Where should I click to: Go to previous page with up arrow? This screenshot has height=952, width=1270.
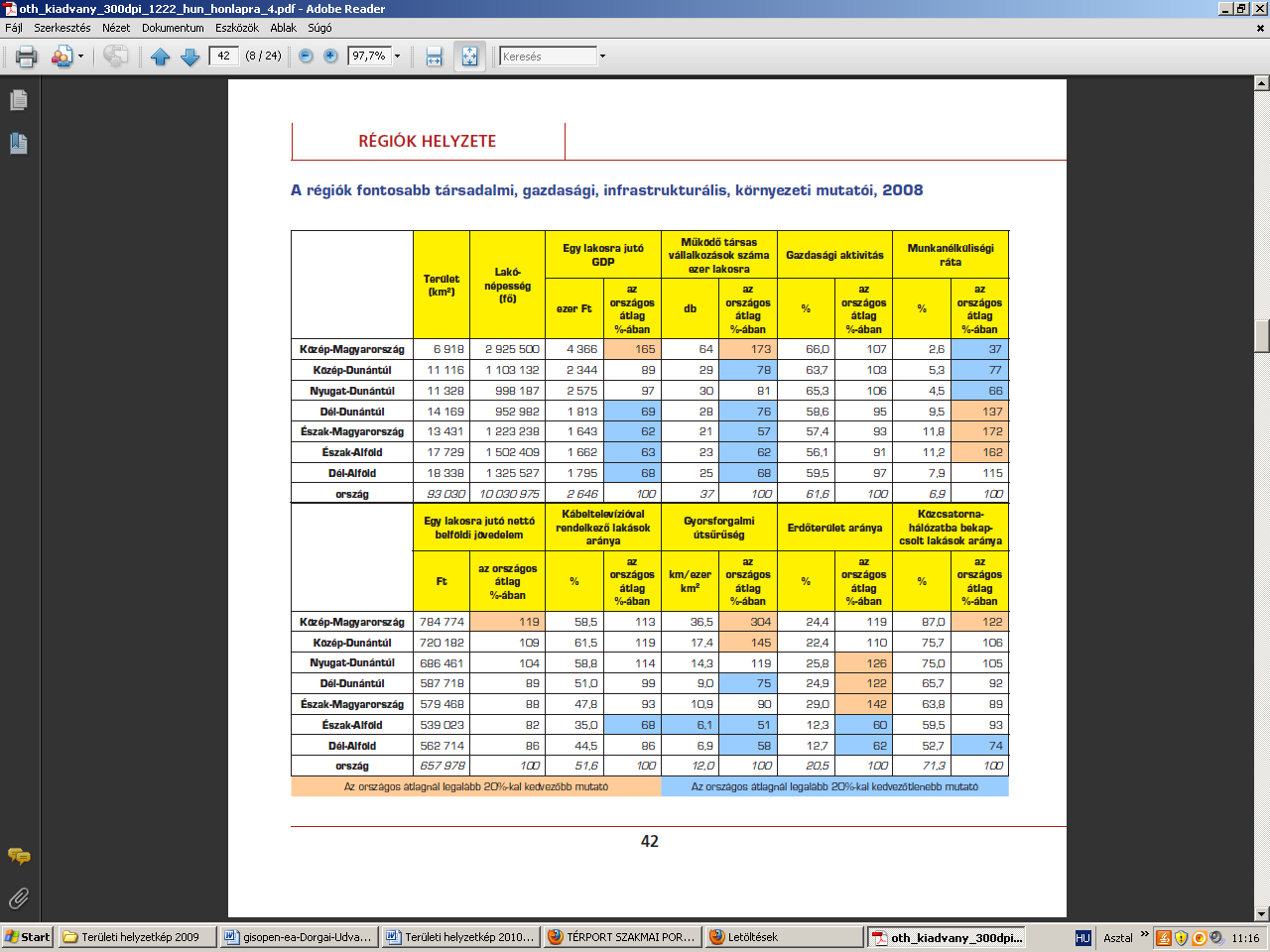coord(161,57)
